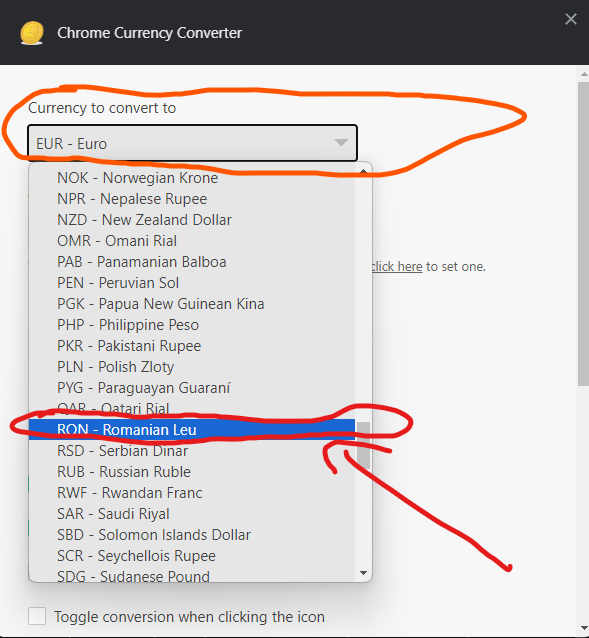Viewport: 589px width, 638px height.
Task: Click the currency list scrollbar thumb
Action: click(x=363, y=446)
